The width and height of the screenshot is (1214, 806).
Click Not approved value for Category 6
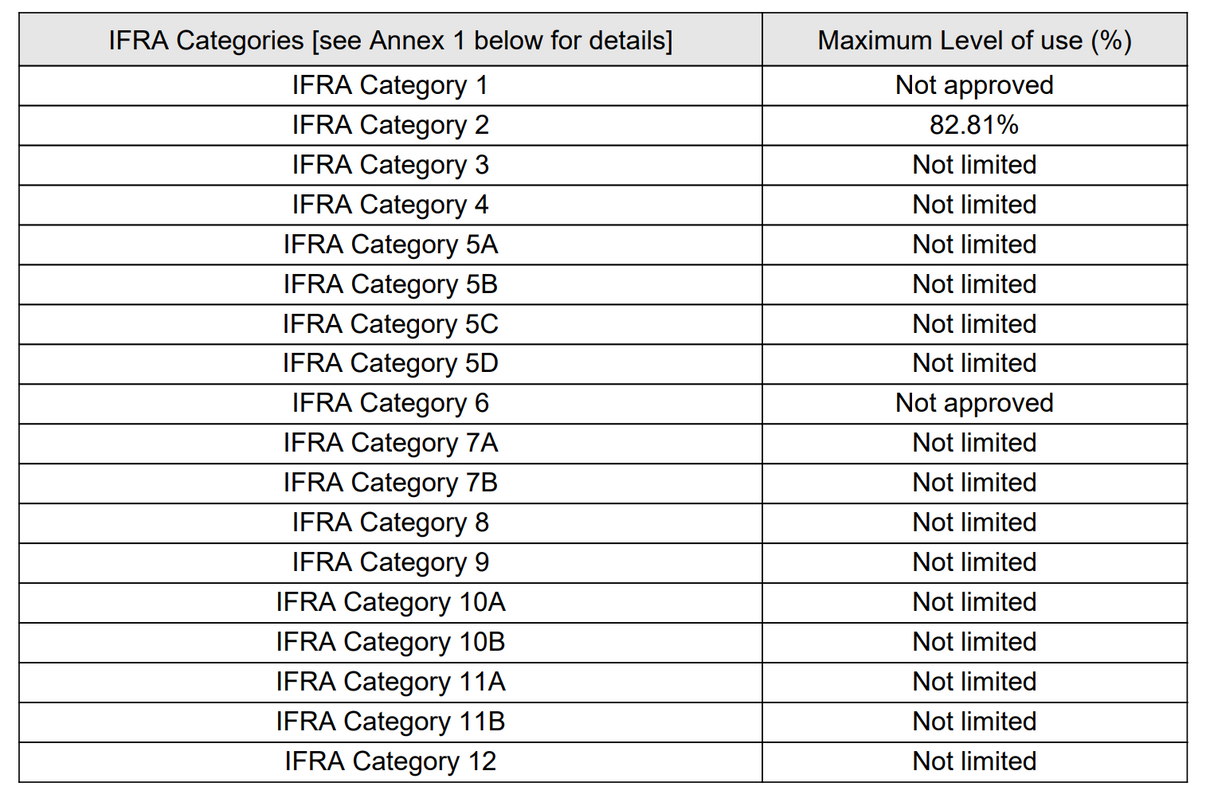click(974, 403)
